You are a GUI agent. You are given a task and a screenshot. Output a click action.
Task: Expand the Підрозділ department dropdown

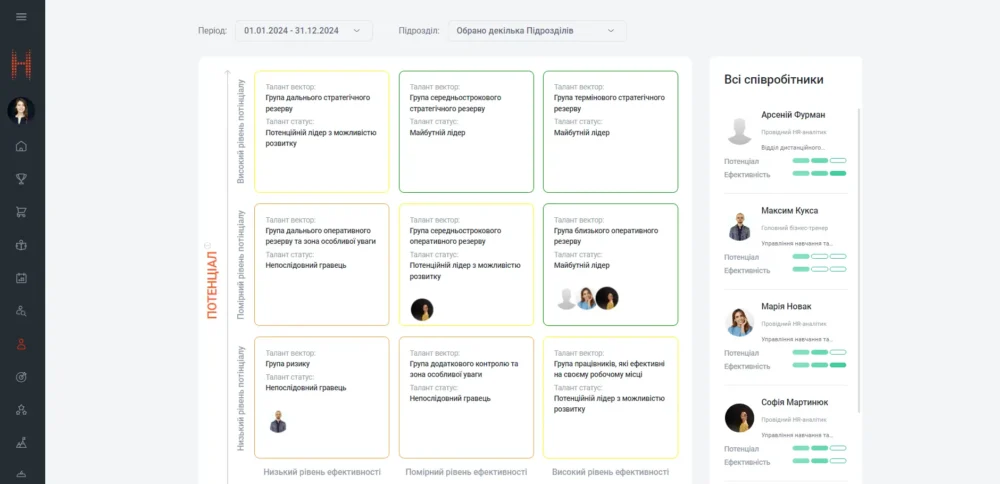click(537, 31)
